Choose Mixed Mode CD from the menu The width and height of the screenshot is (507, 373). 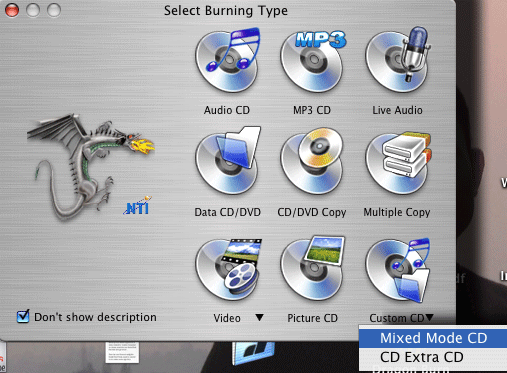pyautogui.click(x=433, y=338)
